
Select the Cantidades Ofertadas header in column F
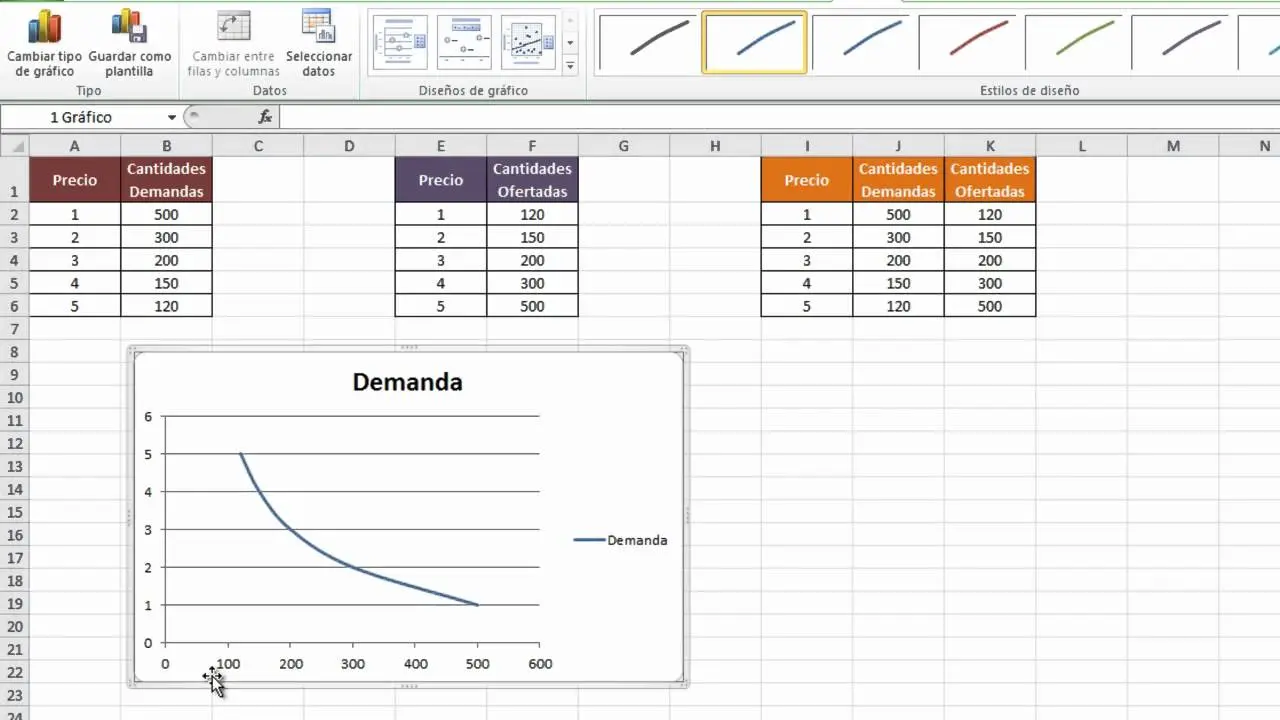[x=532, y=180]
